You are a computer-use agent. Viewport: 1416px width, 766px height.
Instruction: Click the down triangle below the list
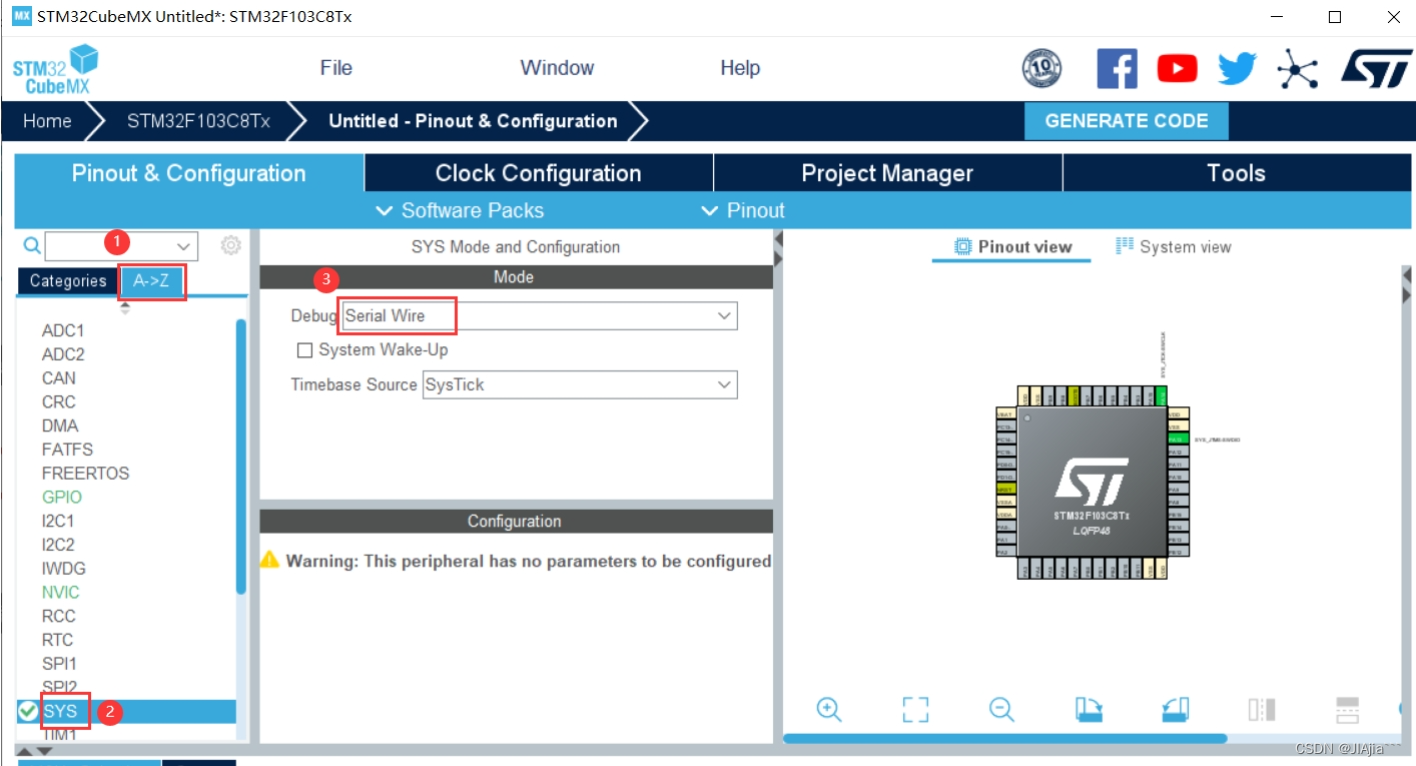point(44,751)
